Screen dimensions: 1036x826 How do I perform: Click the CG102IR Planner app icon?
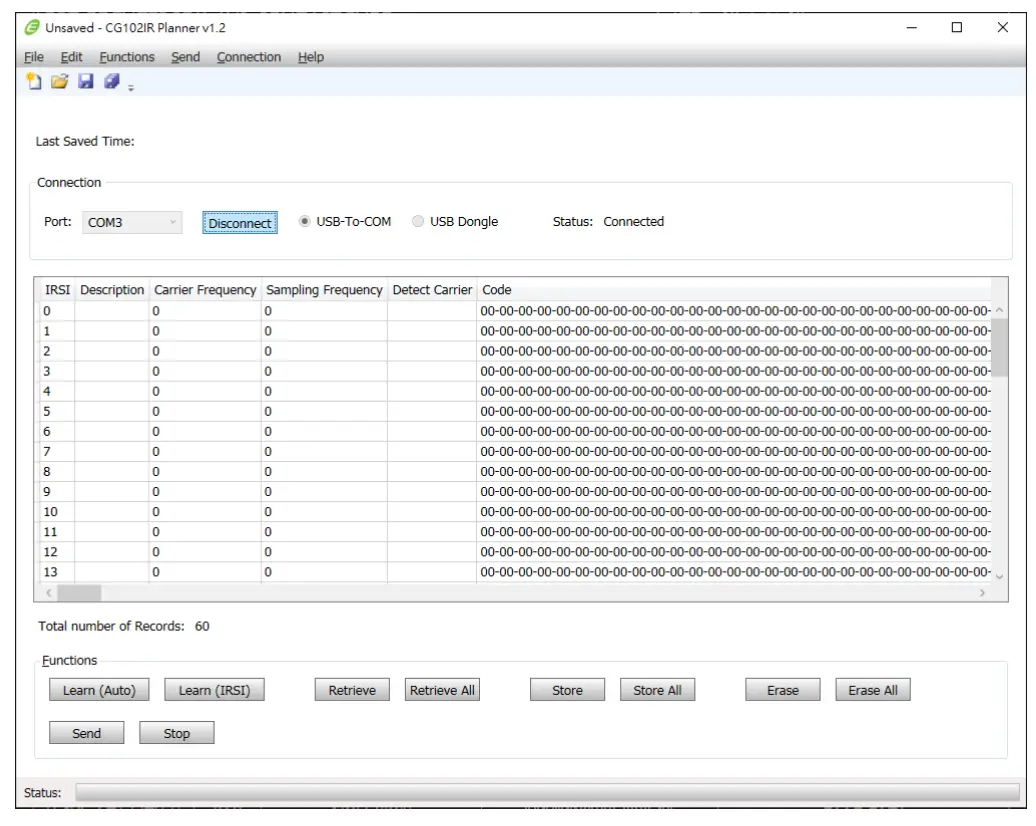pos(32,27)
